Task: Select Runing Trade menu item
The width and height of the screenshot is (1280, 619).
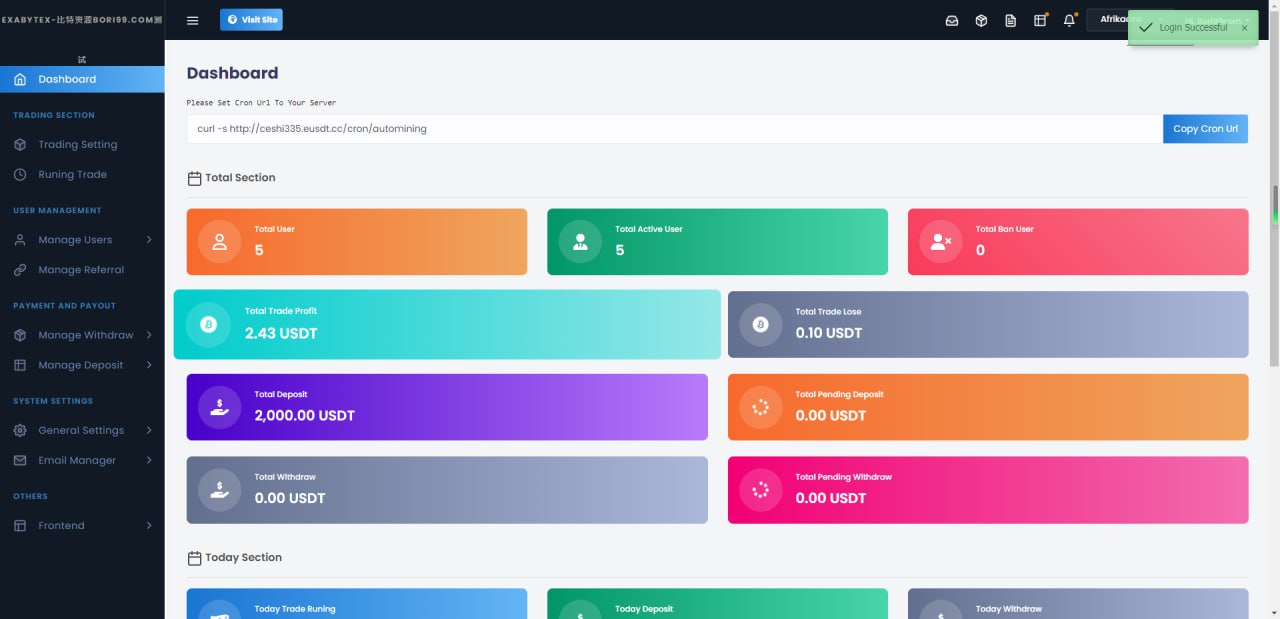Action: 72,175
